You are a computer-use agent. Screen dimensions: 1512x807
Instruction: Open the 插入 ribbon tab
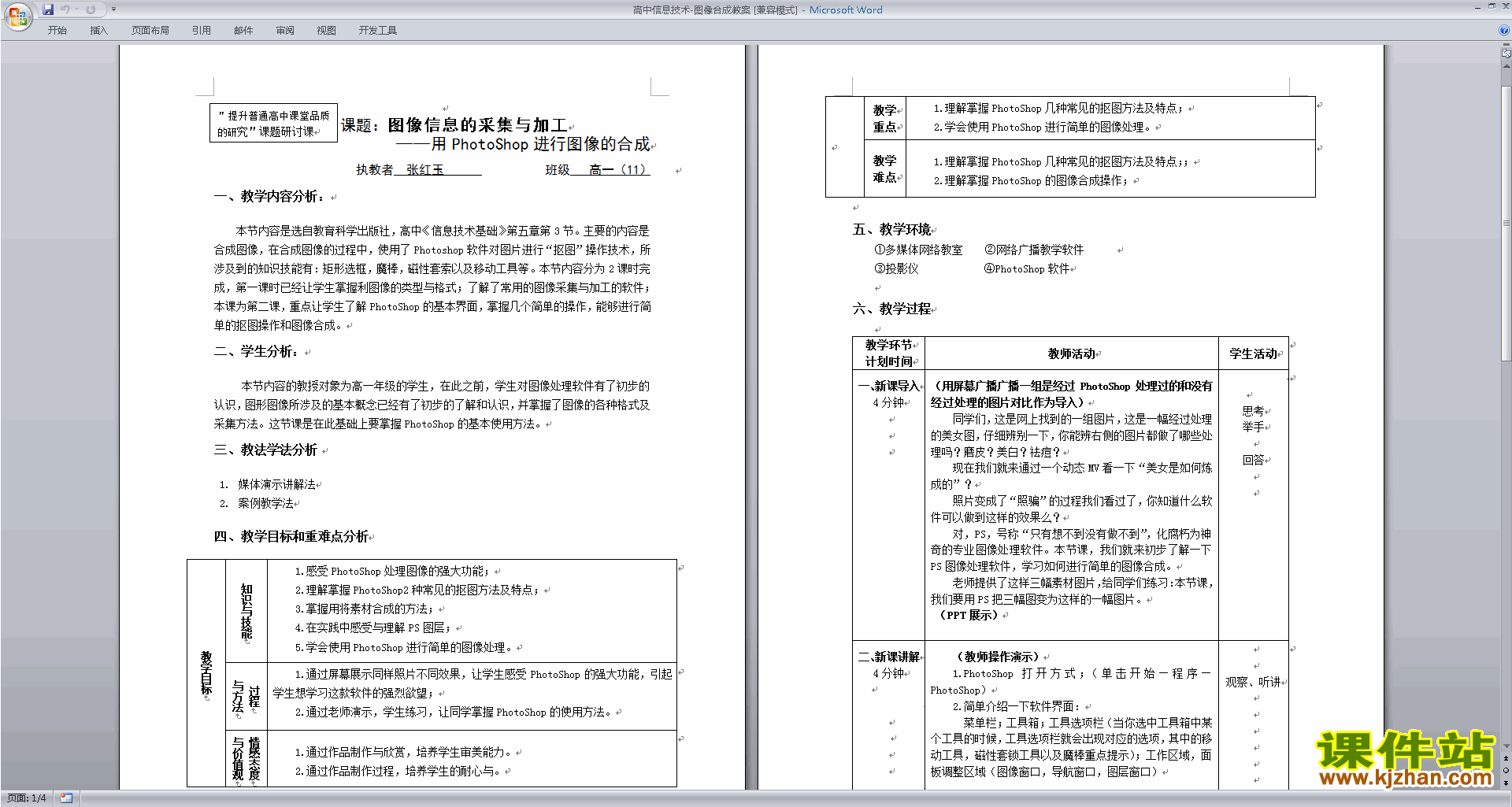point(98,31)
